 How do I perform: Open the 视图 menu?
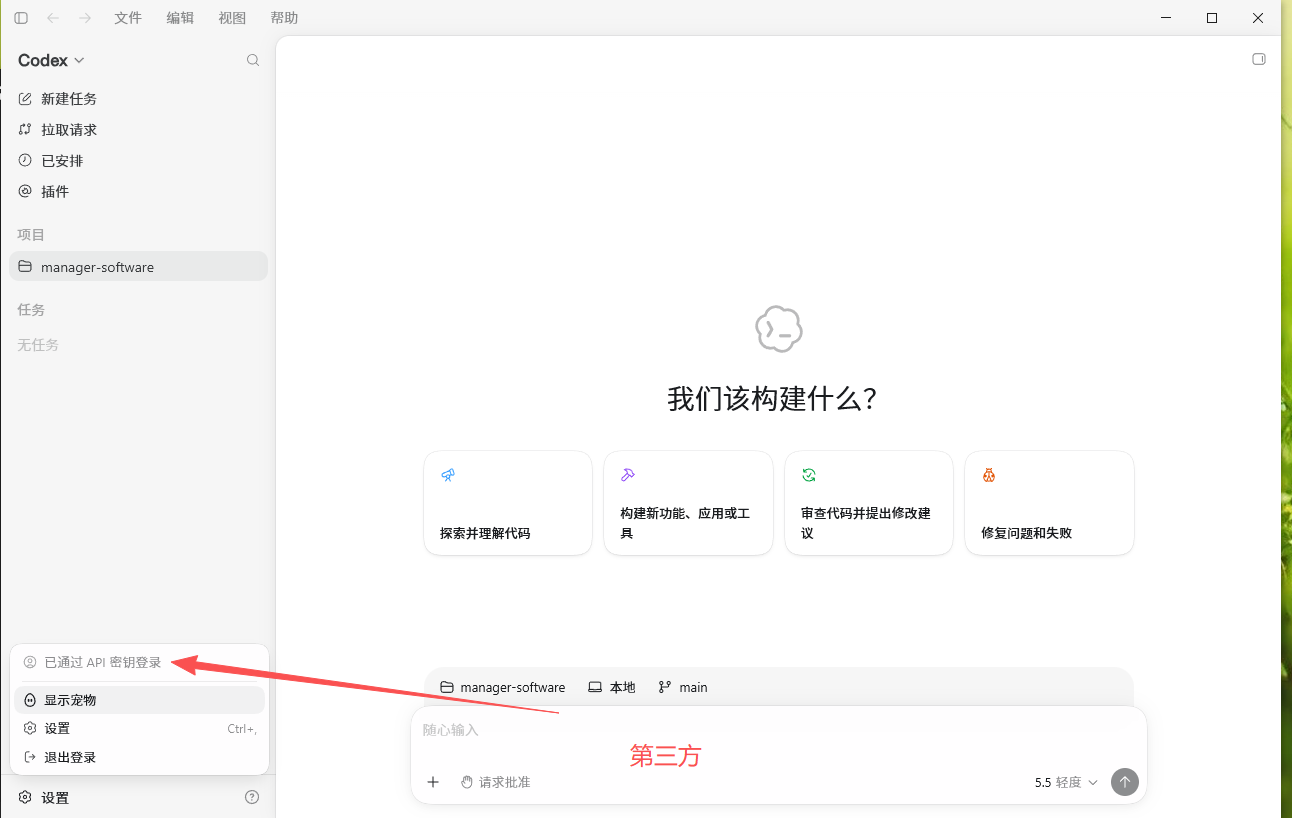point(232,18)
